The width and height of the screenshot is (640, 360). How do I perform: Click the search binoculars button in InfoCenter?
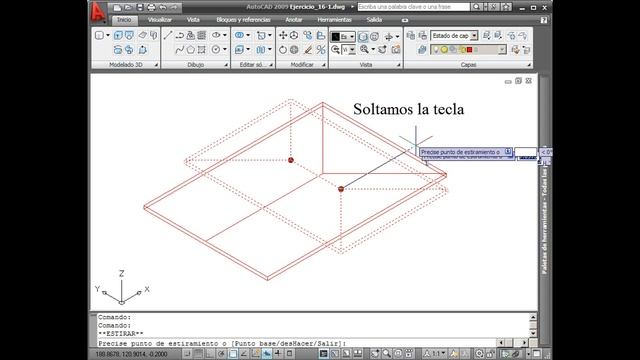pyautogui.click(x=476, y=7)
